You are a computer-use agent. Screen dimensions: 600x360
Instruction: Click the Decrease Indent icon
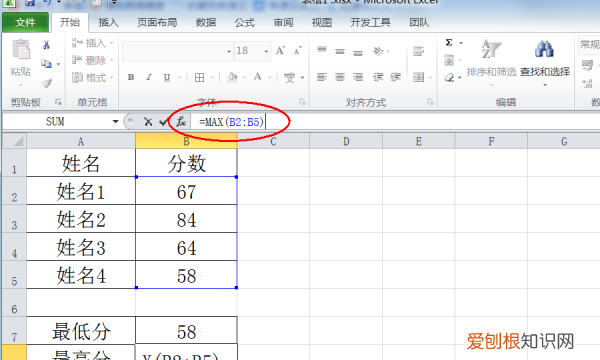coord(378,77)
